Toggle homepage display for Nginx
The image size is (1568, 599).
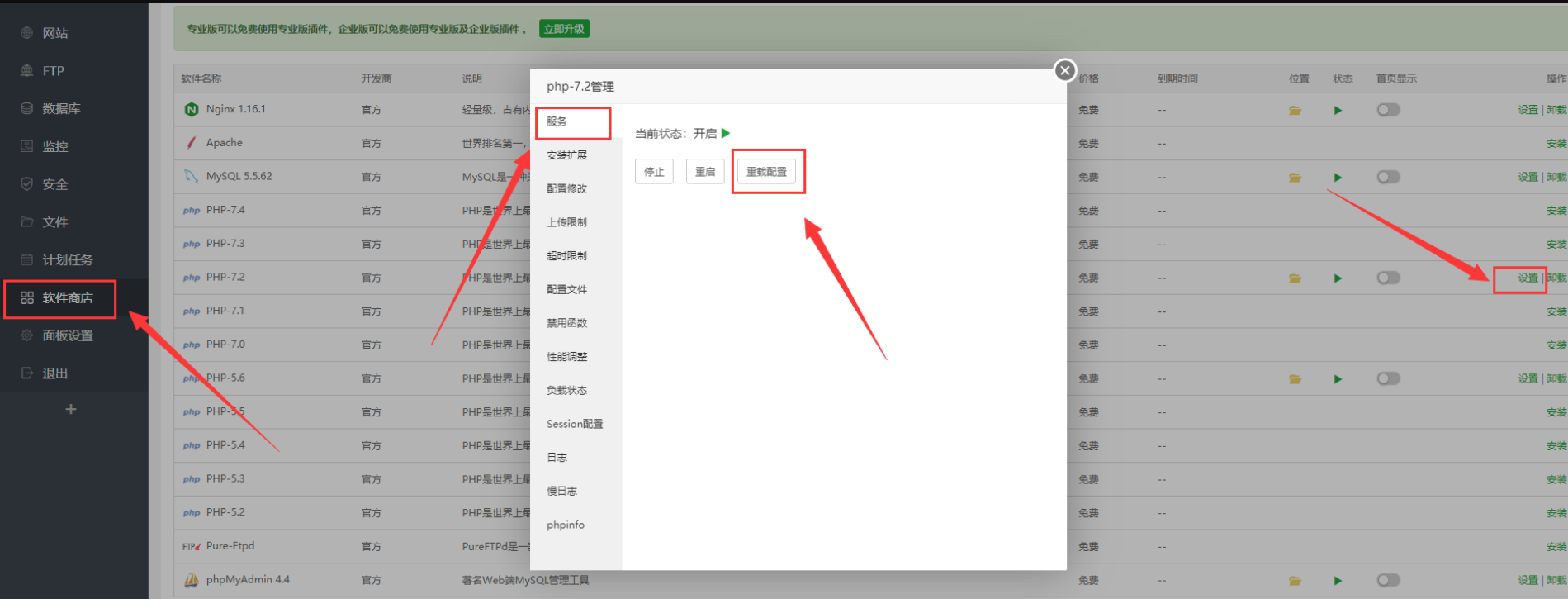[x=1388, y=110]
